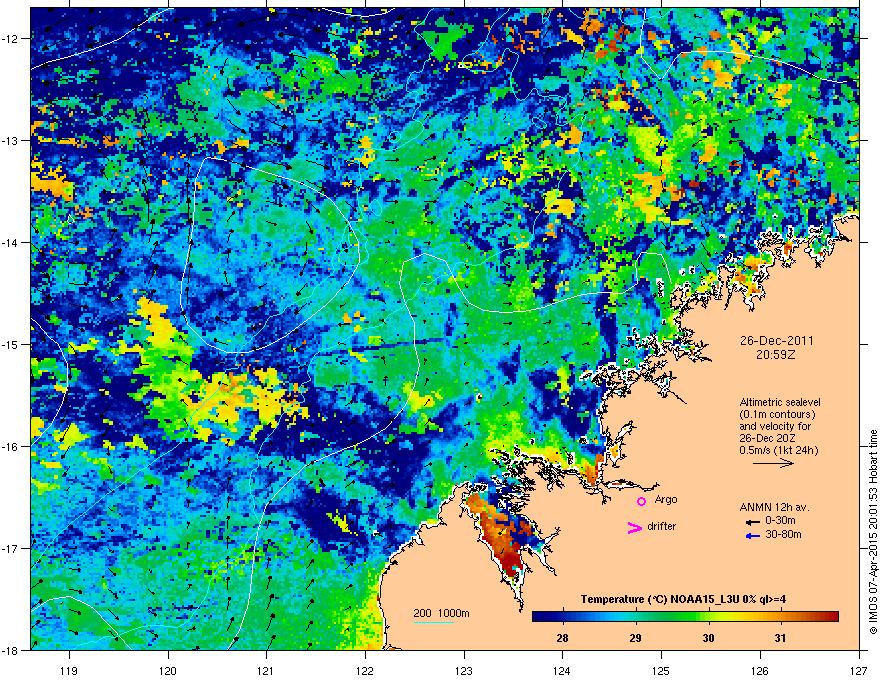This screenshot has height=680, width=880.
Task: Click the '30' colorbar tick label
Action: (708, 638)
